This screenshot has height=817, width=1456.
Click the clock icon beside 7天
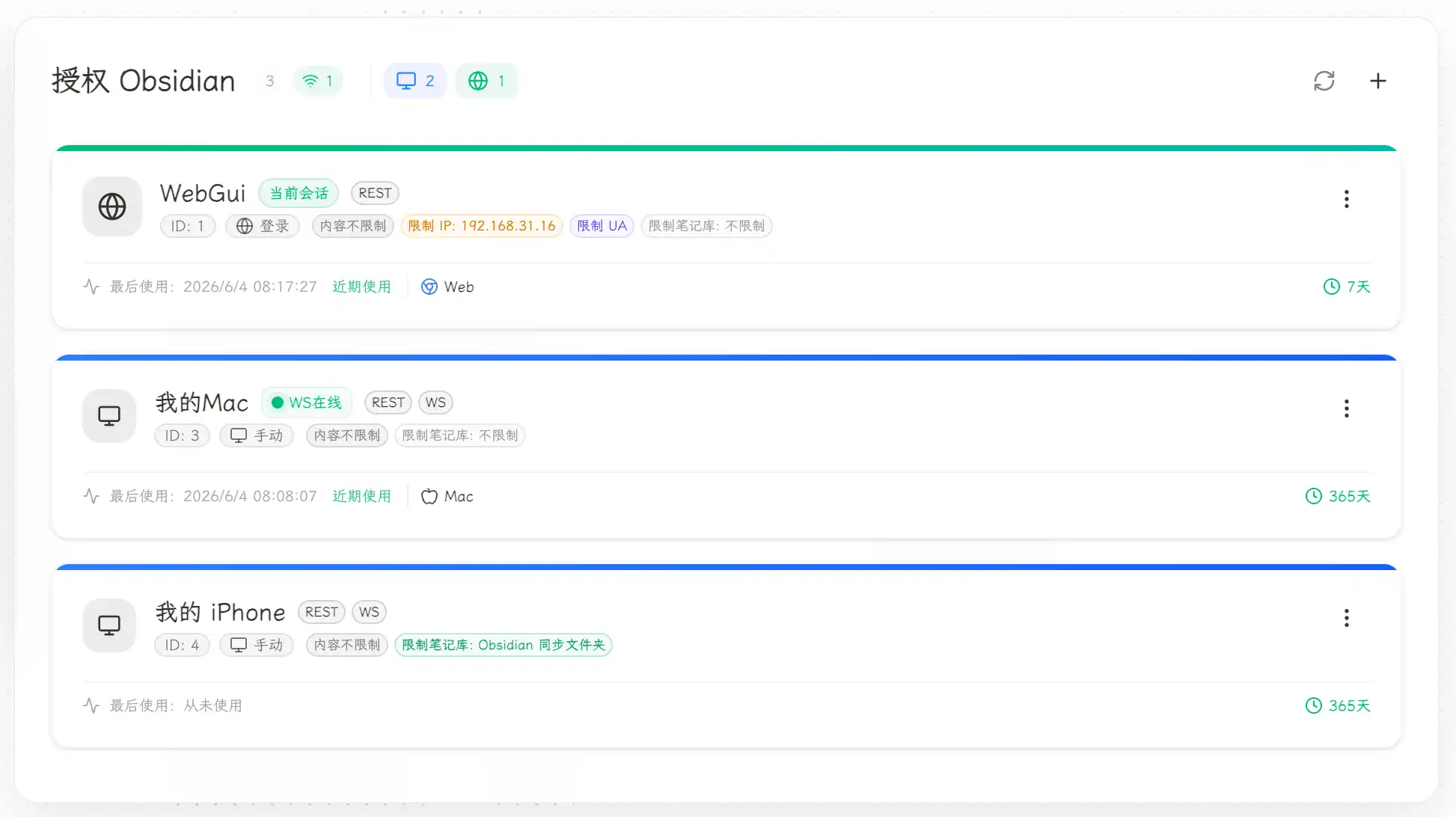(1332, 287)
